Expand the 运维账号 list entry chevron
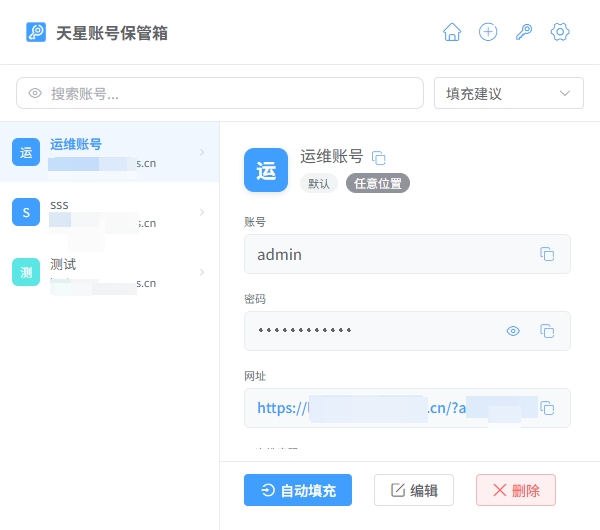 pyautogui.click(x=202, y=152)
